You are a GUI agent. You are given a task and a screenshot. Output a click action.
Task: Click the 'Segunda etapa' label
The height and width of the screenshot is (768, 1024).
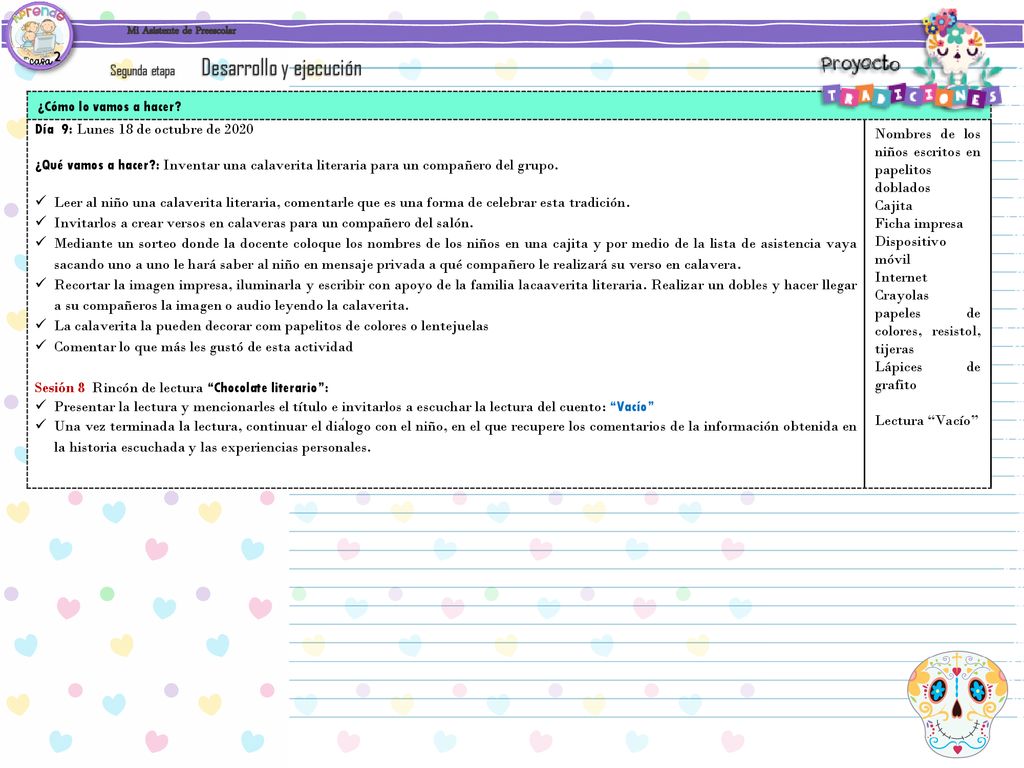[142, 70]
